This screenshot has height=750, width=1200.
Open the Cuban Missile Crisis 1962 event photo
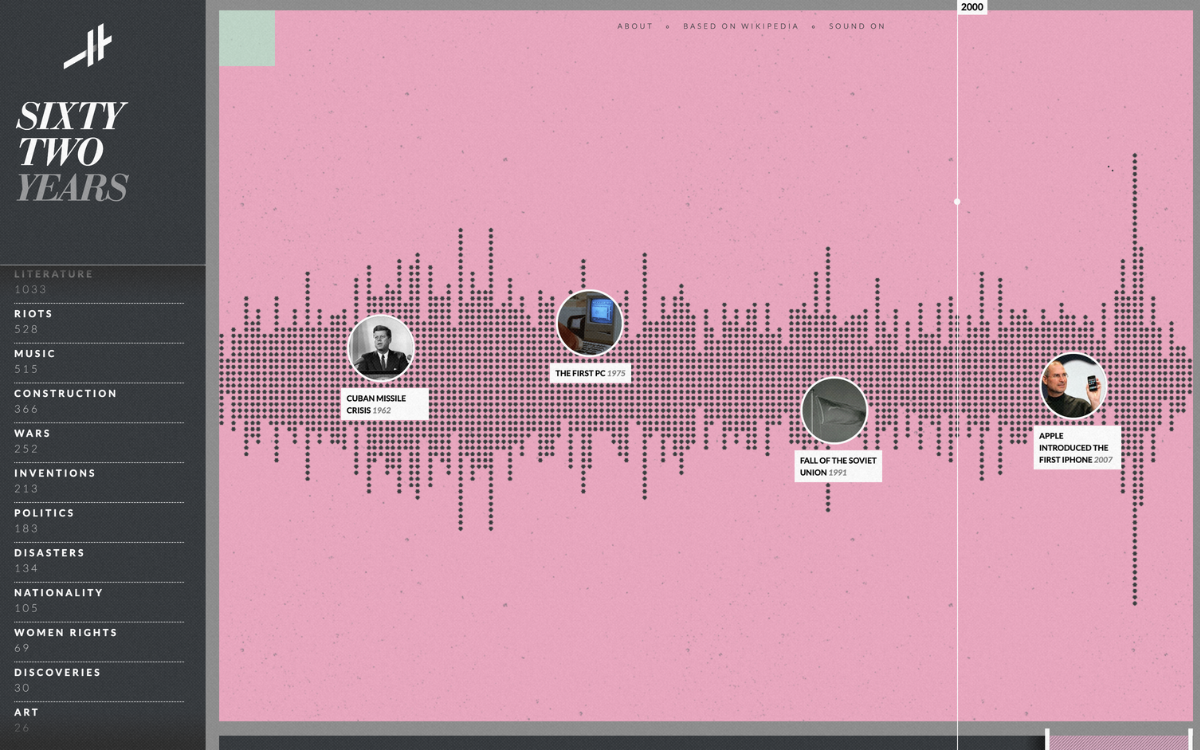coord(382,347)
